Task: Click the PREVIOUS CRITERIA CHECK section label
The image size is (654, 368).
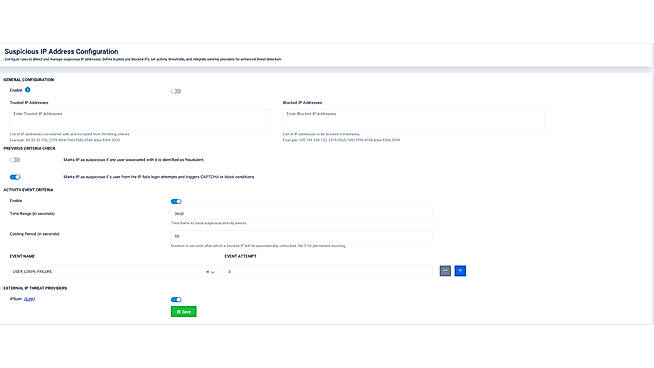Action: [x=30, y=149]
